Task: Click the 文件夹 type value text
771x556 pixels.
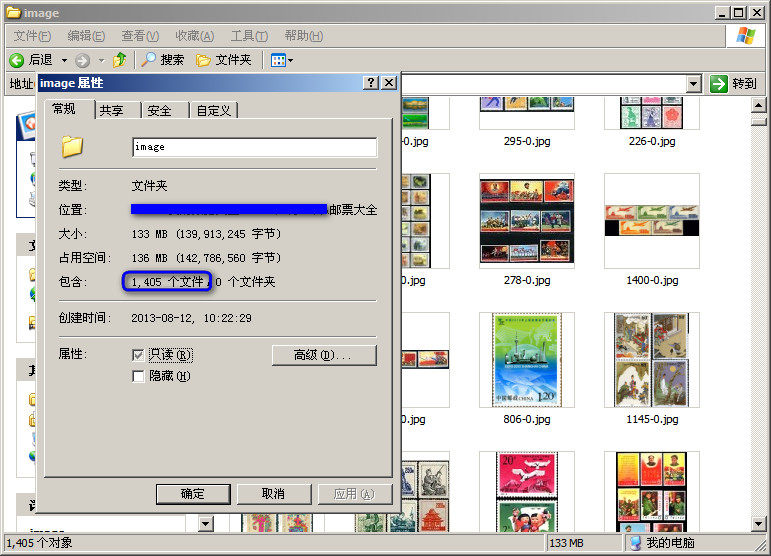Action: pyautogui.click(x=149, y=186)
